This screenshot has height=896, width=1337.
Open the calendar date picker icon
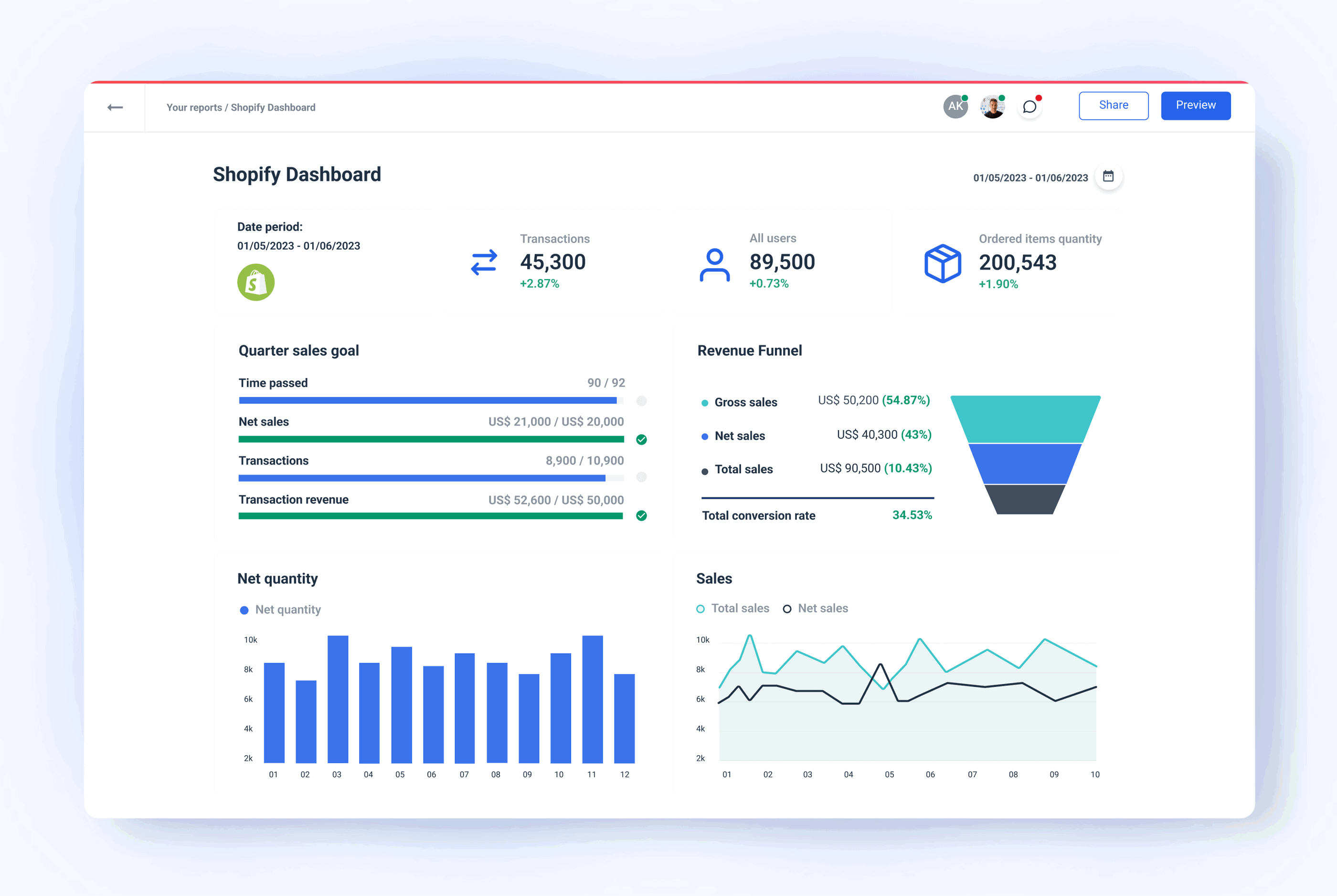pyautogui.click(x=1108, y=177)
